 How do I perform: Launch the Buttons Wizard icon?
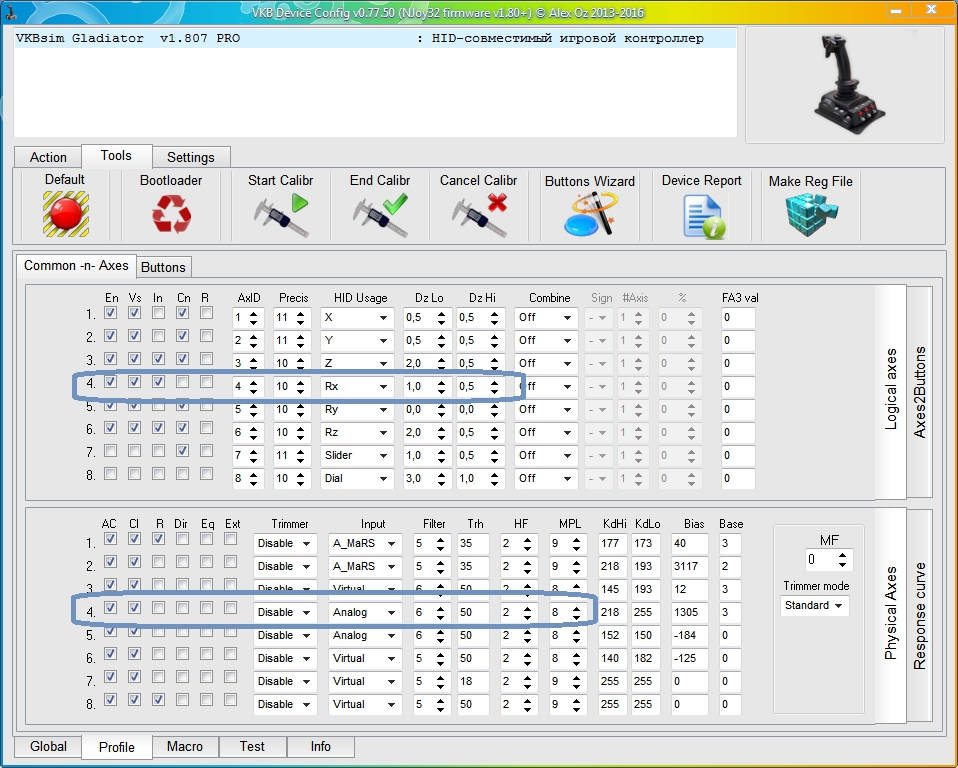(589, 214)
